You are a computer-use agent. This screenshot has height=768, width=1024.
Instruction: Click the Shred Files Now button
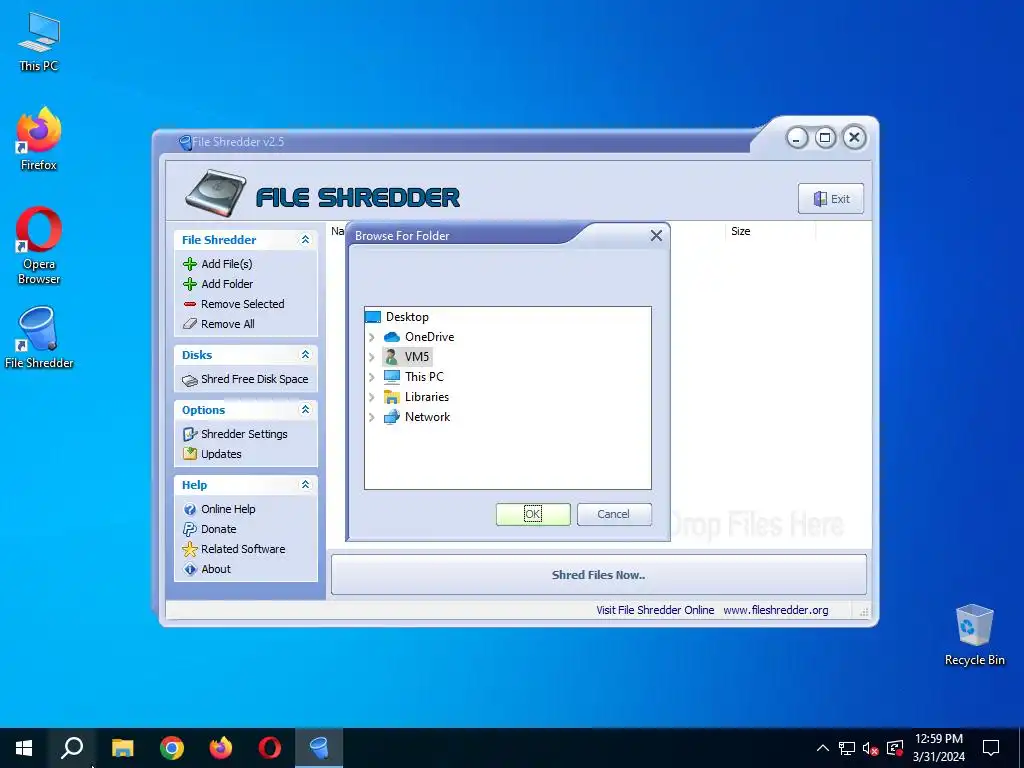coord(598,575)
